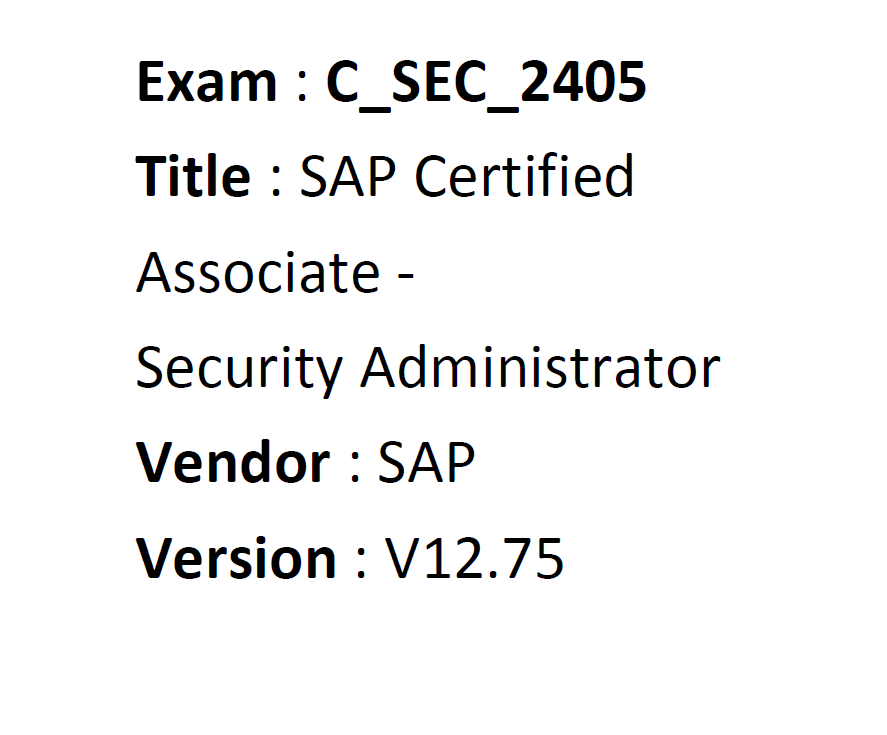Click the bold Title label

click(x=193, y=177)
